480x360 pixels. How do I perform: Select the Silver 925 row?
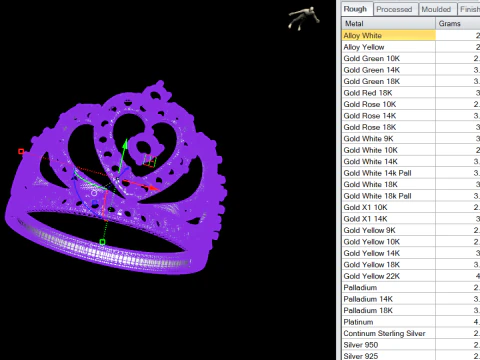tap(411, 355)
